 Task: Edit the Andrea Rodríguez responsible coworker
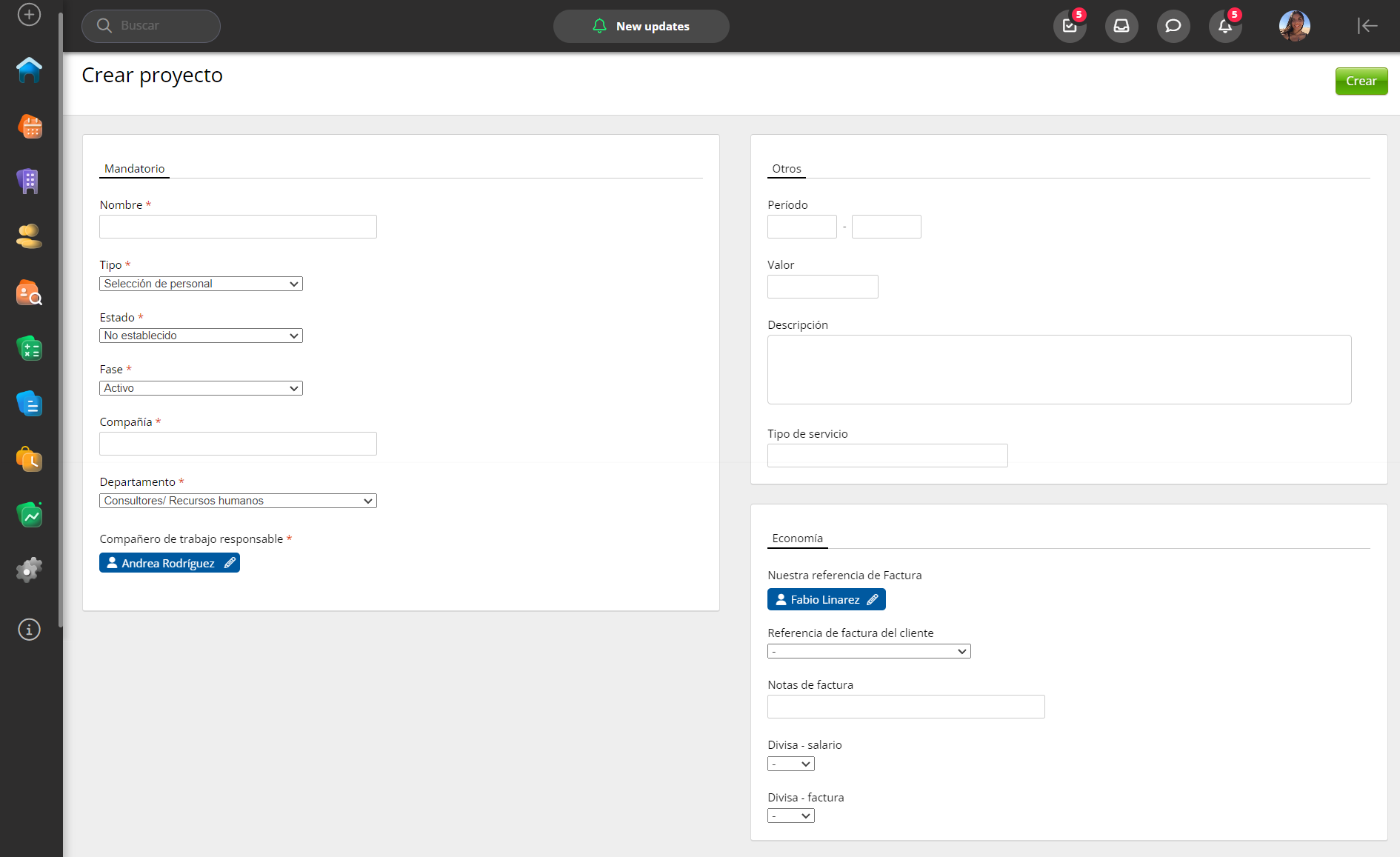230,563
